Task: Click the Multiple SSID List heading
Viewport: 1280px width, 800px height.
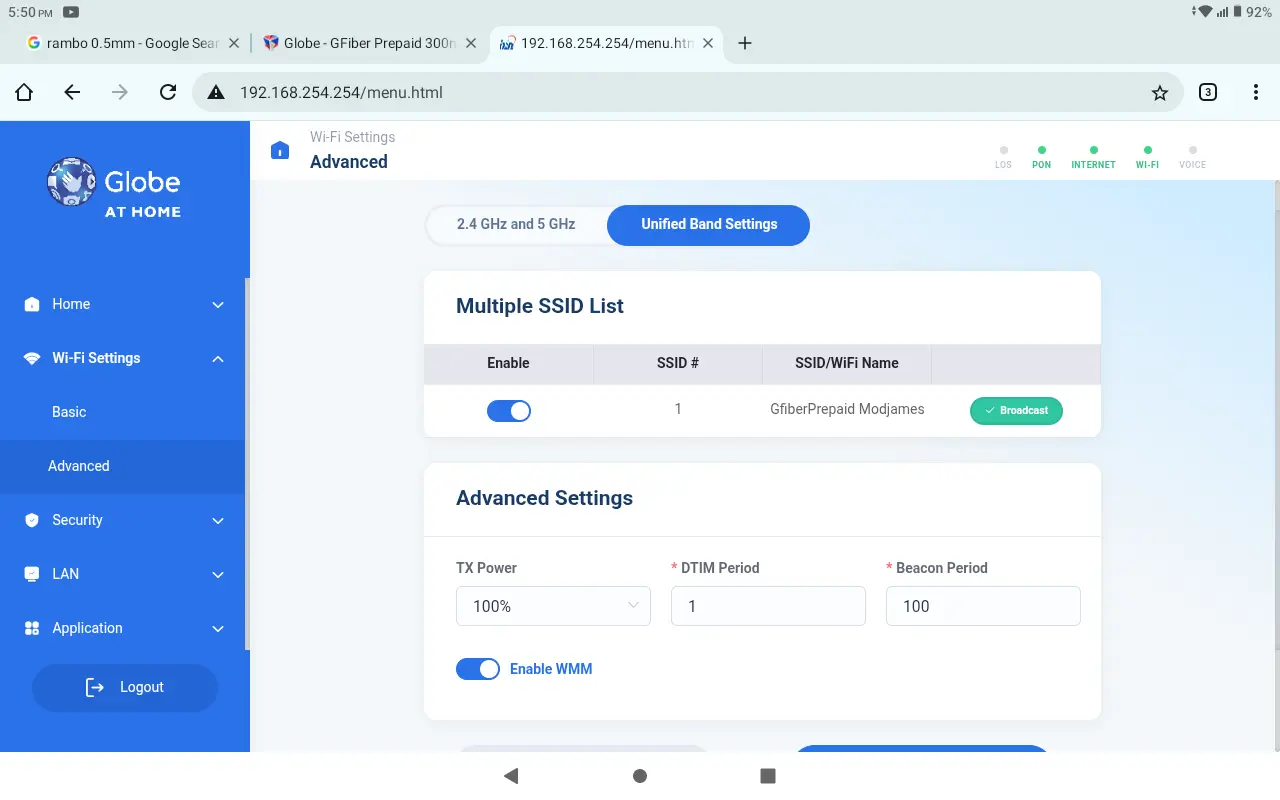Action: coord(540,306)
